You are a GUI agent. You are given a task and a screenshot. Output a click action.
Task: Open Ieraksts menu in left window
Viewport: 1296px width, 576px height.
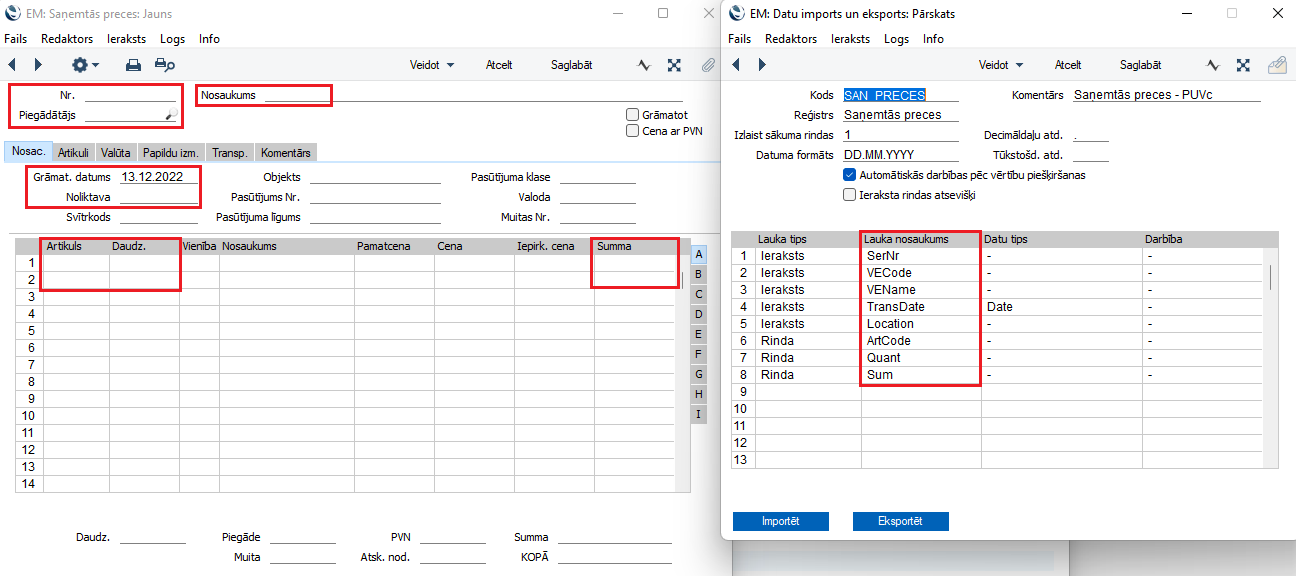tap(126, 39)
